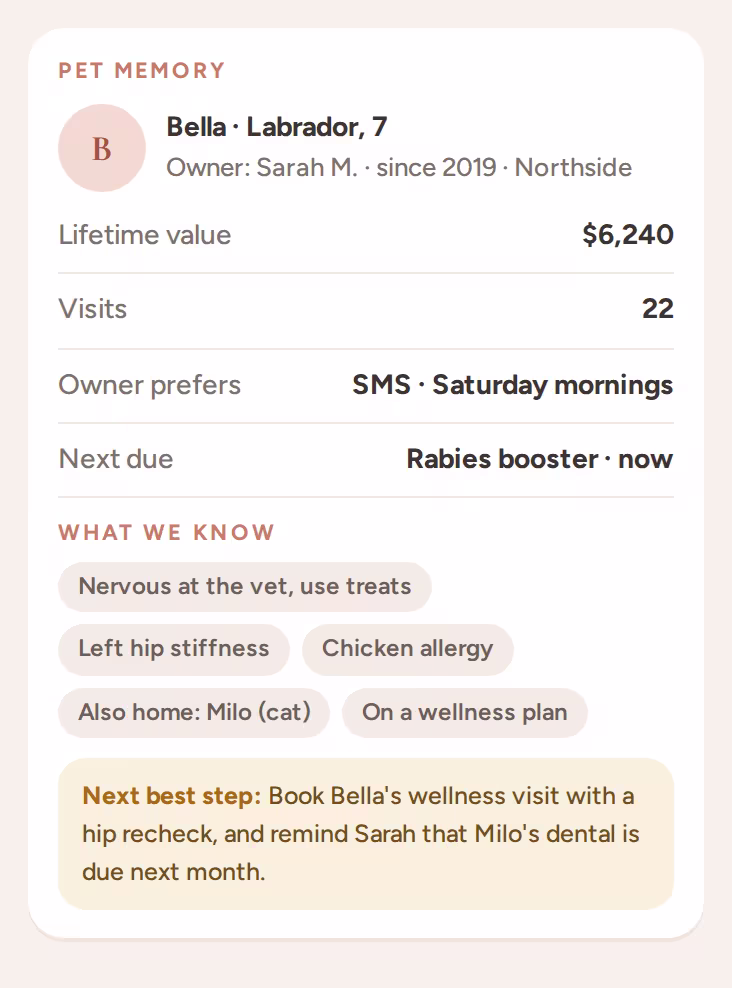This screenshot has width=732, height=988.
Task: Click the Next best step bold label
Action: tap(171, 796)
